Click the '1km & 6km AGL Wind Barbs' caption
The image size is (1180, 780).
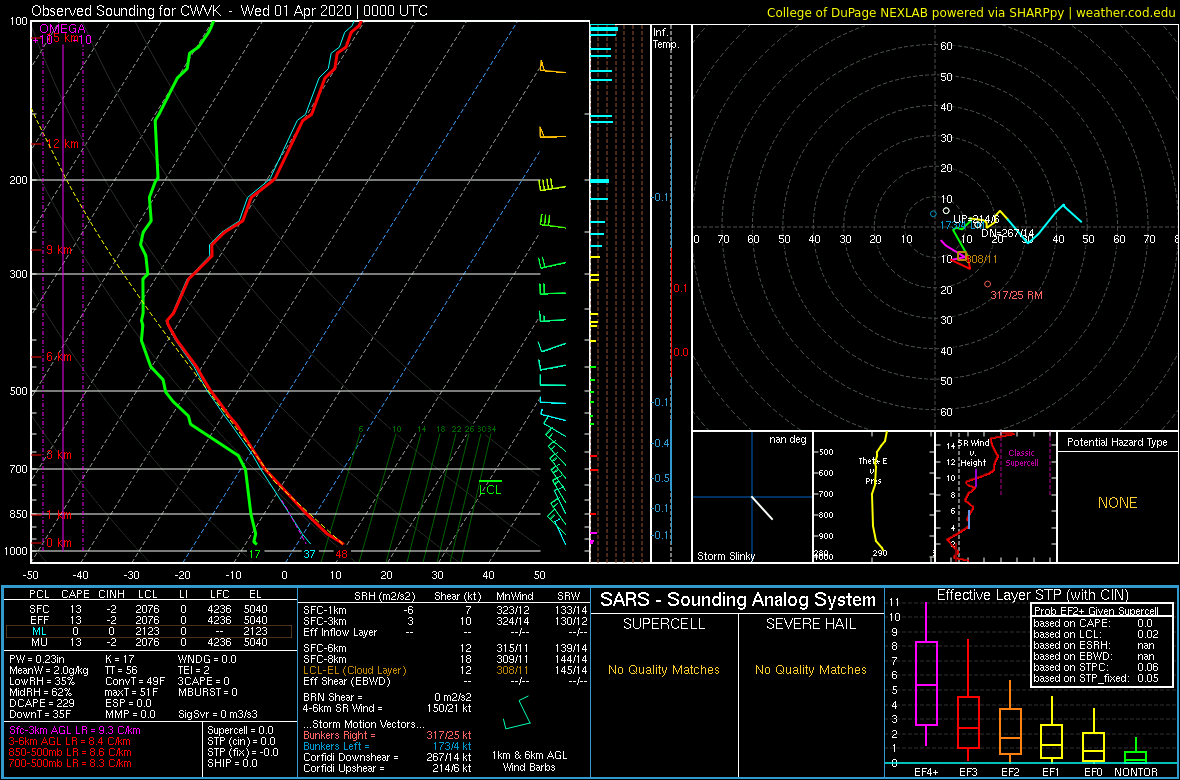[x=529, y=762]
